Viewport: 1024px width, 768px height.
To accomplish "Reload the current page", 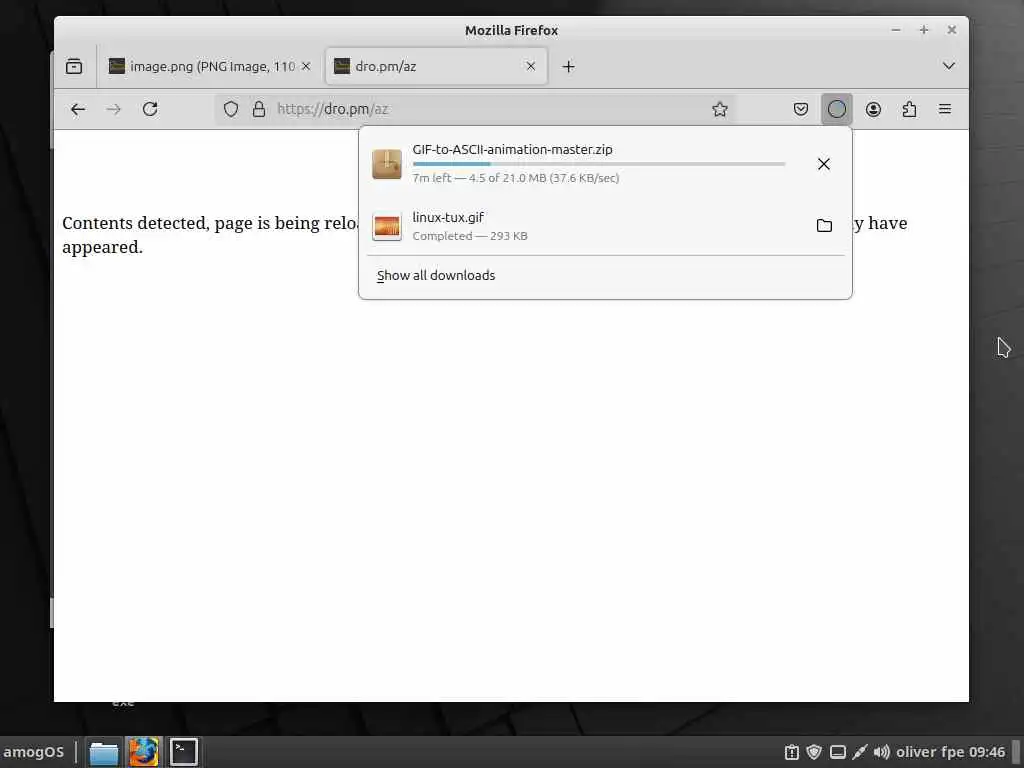I will [150, 109].
